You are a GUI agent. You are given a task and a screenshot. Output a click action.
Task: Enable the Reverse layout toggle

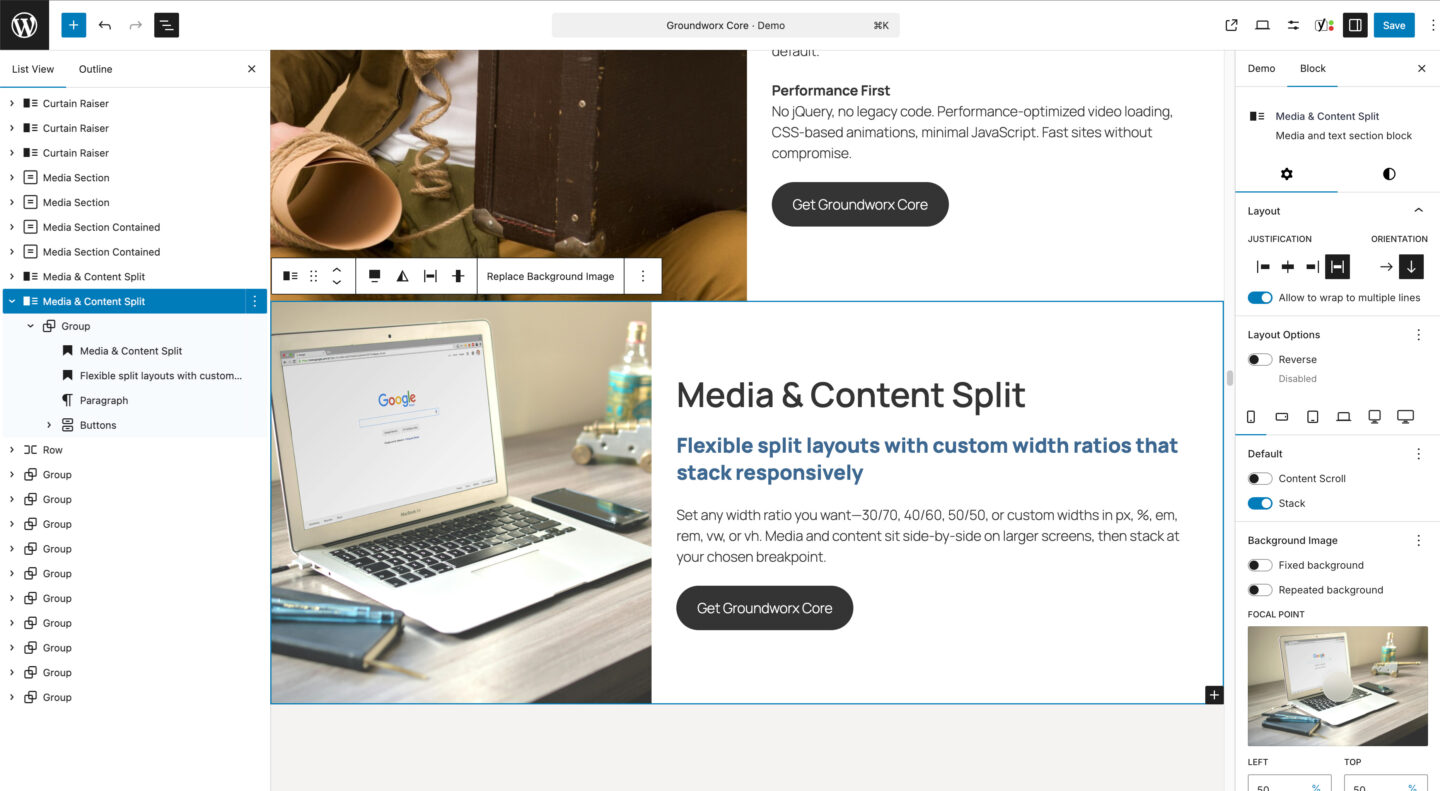[x=1258, y=359]
